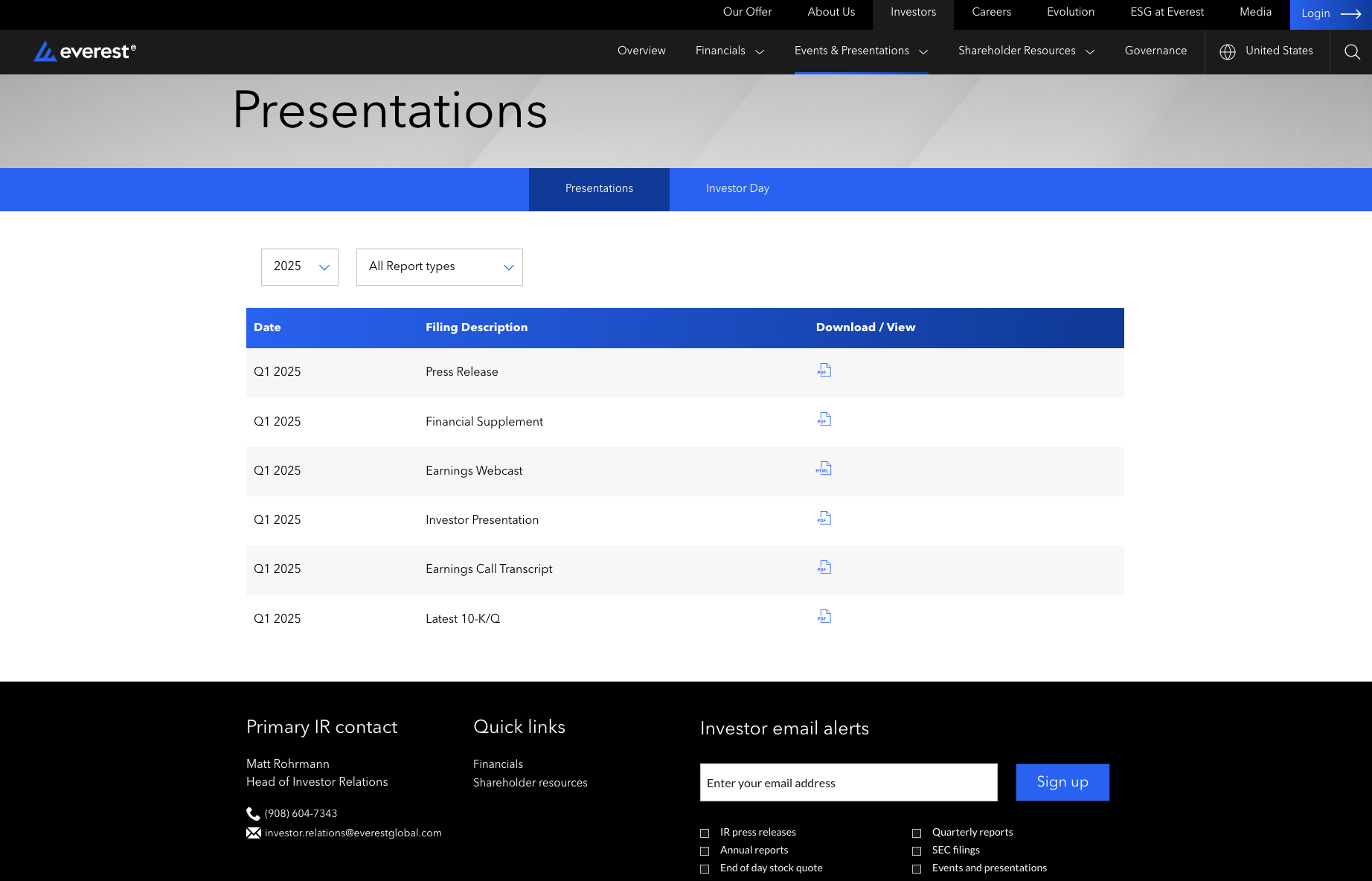Click the Sign up button
The width and height of the screenshot is (1372, 881).
1062,782
